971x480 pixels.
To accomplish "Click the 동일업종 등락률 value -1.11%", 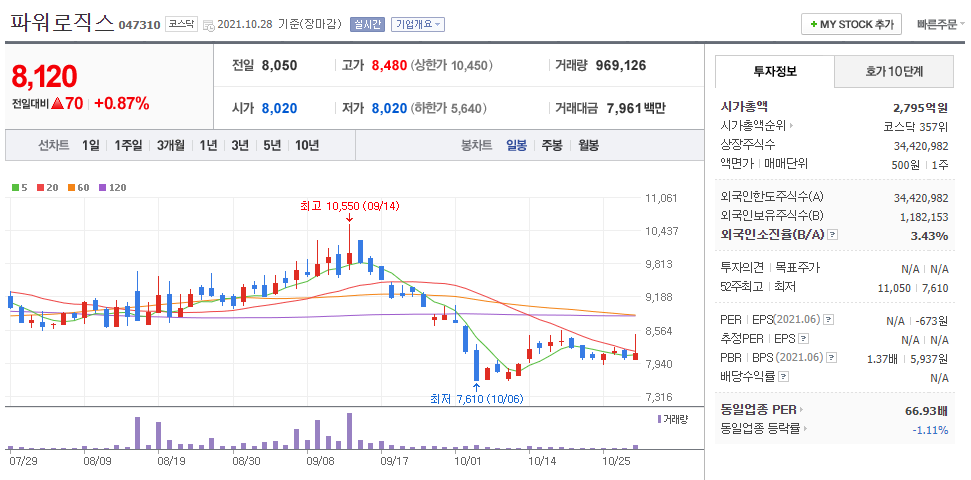I will 930,429.
